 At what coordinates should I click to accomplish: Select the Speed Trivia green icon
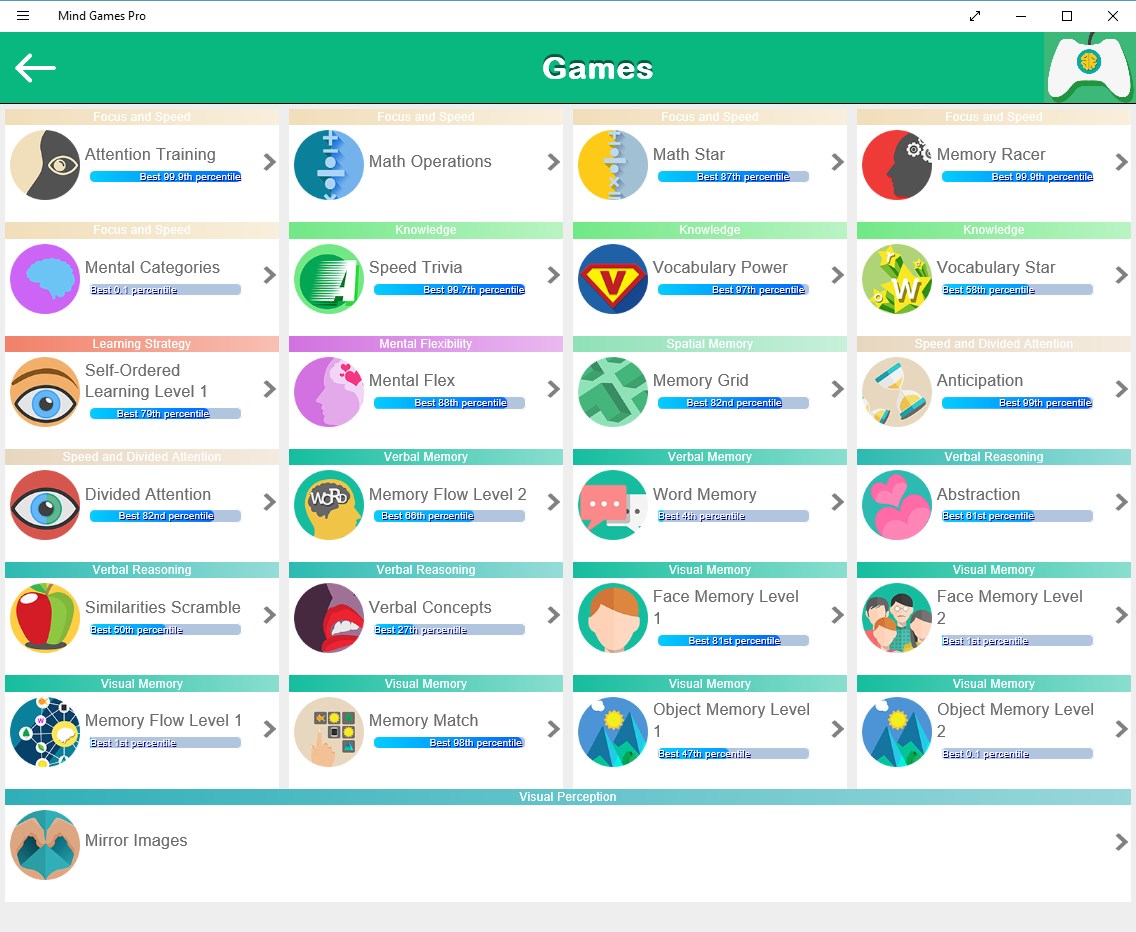click(329, 278)
